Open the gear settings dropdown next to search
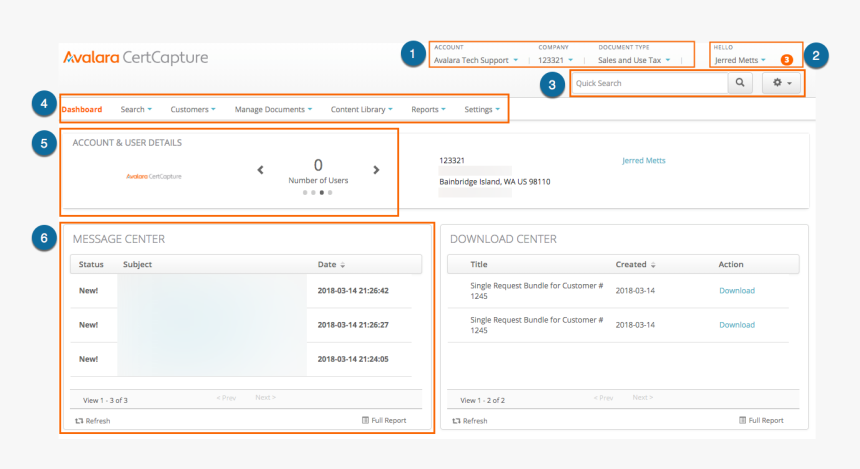860x469 pixels. [782, 83]
